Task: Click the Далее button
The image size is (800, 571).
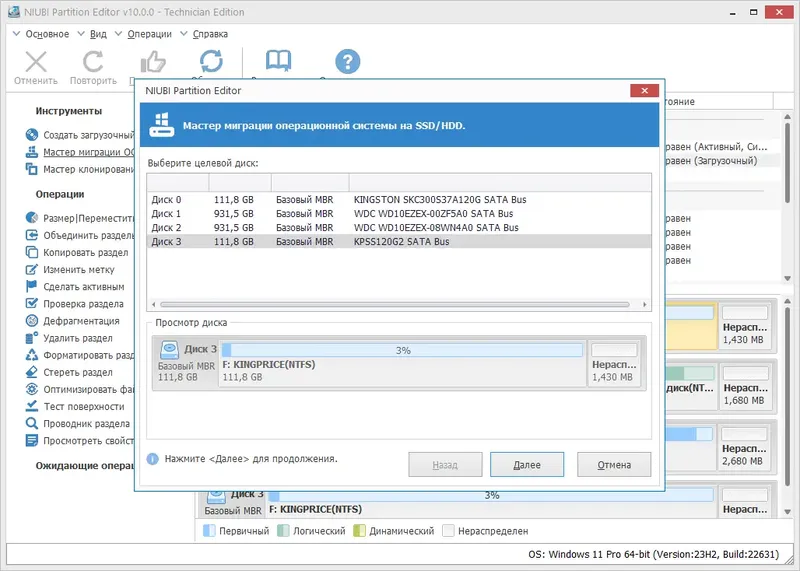Action: point(527,464)
